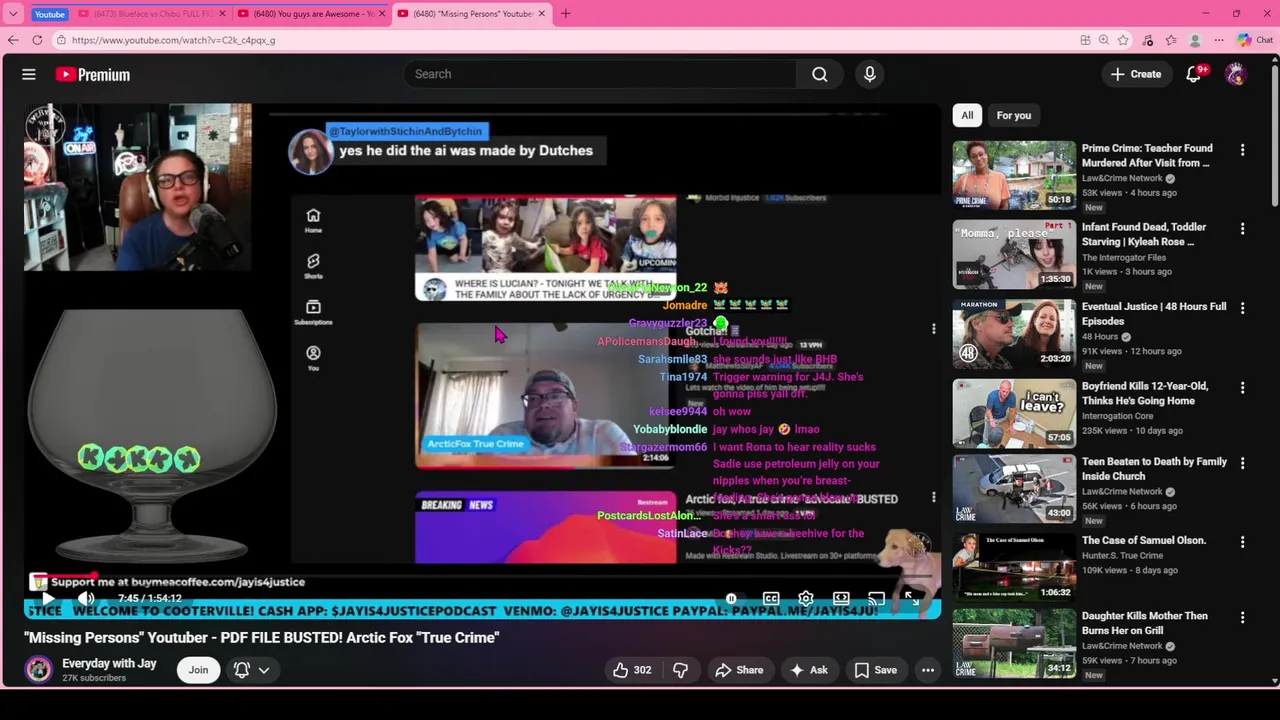The width and height of the screenshot is (1280, 720).
Task: Open a new browser tab with plus
Action: 565,14
